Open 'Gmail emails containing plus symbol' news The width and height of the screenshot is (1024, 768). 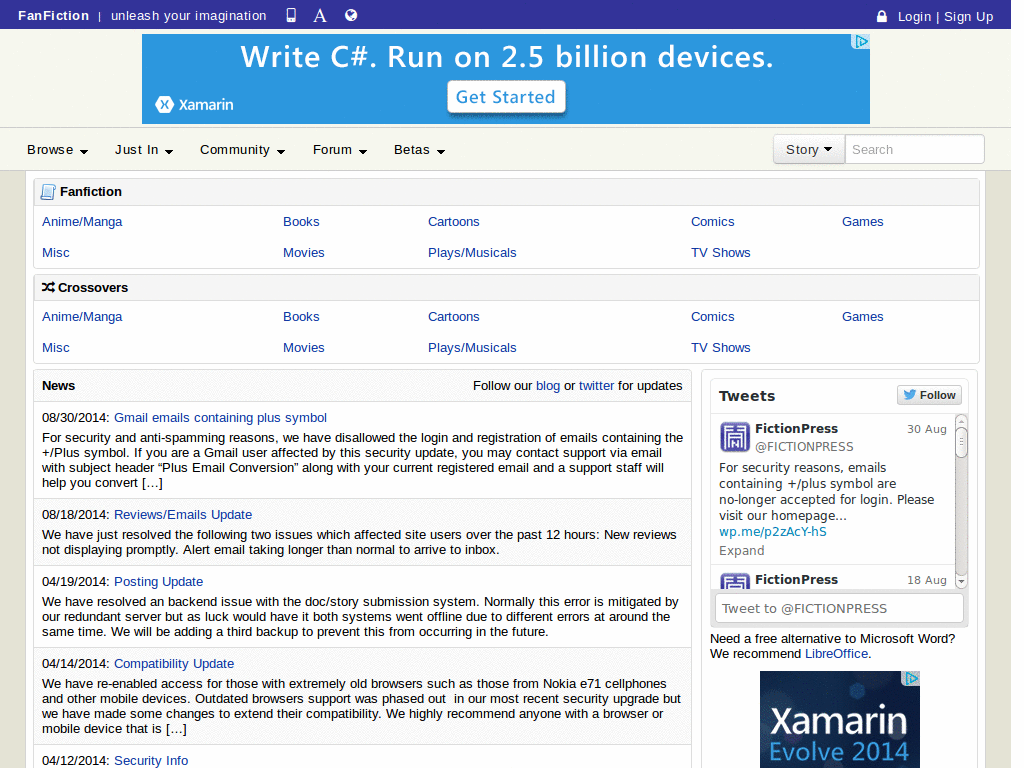pyautogui.click(x=220, y=417)
